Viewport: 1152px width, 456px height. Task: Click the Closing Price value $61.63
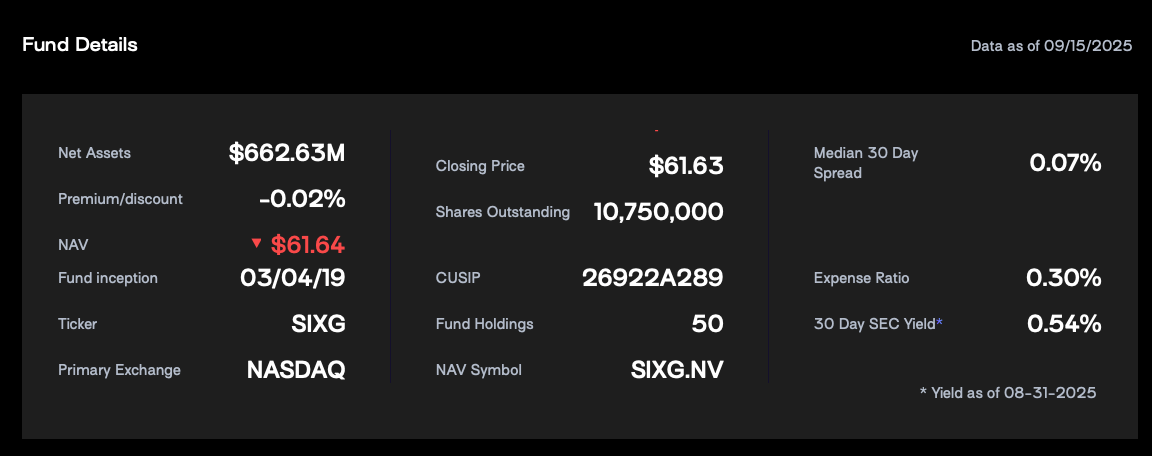pos(686,166)
